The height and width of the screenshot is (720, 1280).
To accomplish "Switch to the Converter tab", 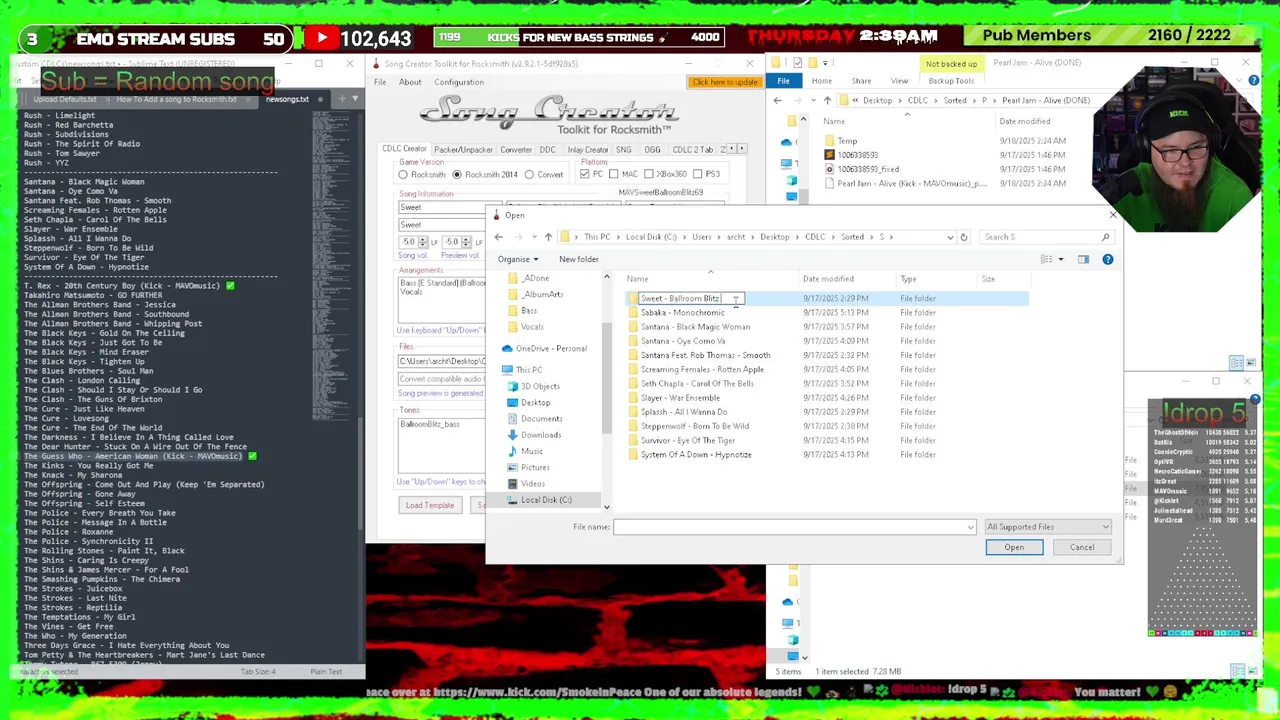I will point(516,150).
